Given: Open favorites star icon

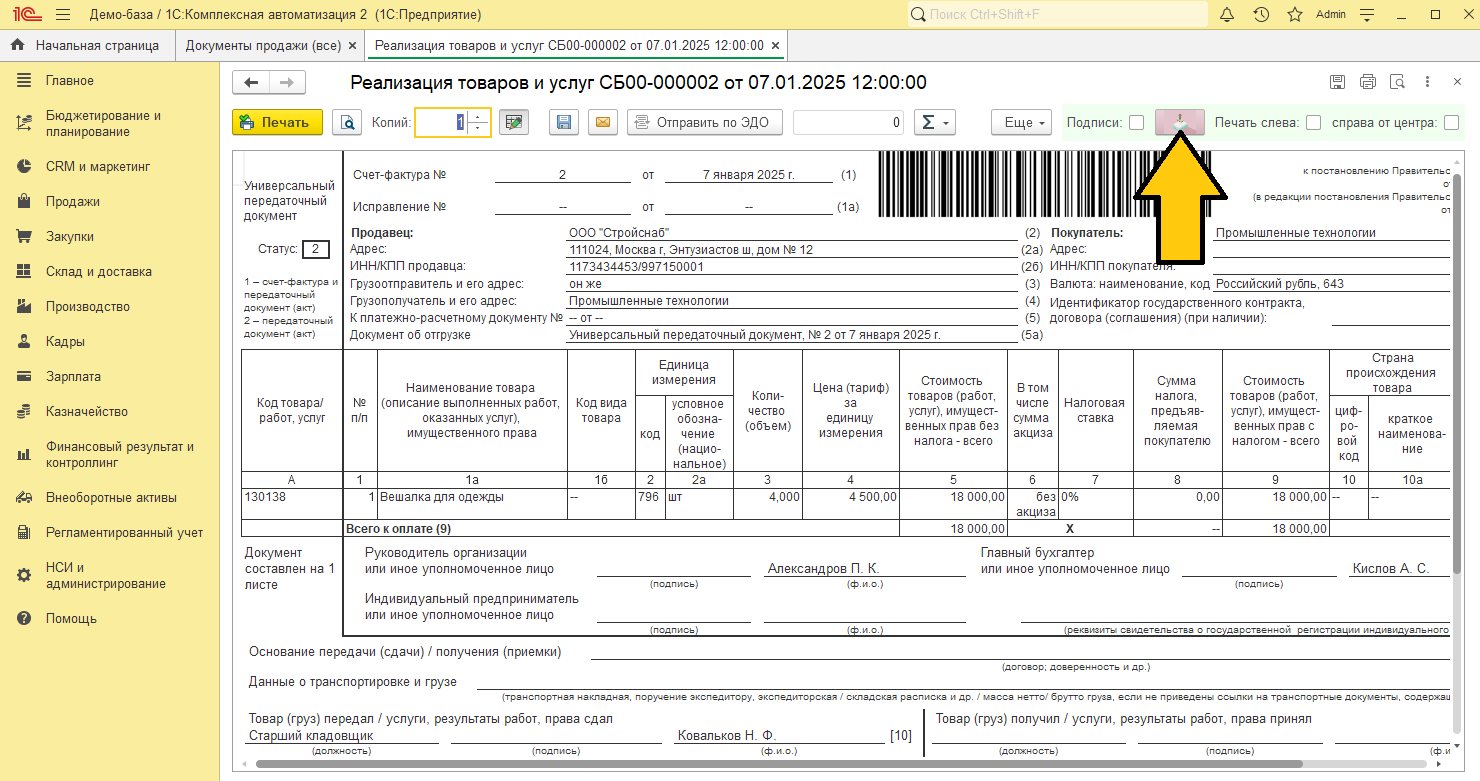Looking at the screenshot, I should (x=1295, y=15).
